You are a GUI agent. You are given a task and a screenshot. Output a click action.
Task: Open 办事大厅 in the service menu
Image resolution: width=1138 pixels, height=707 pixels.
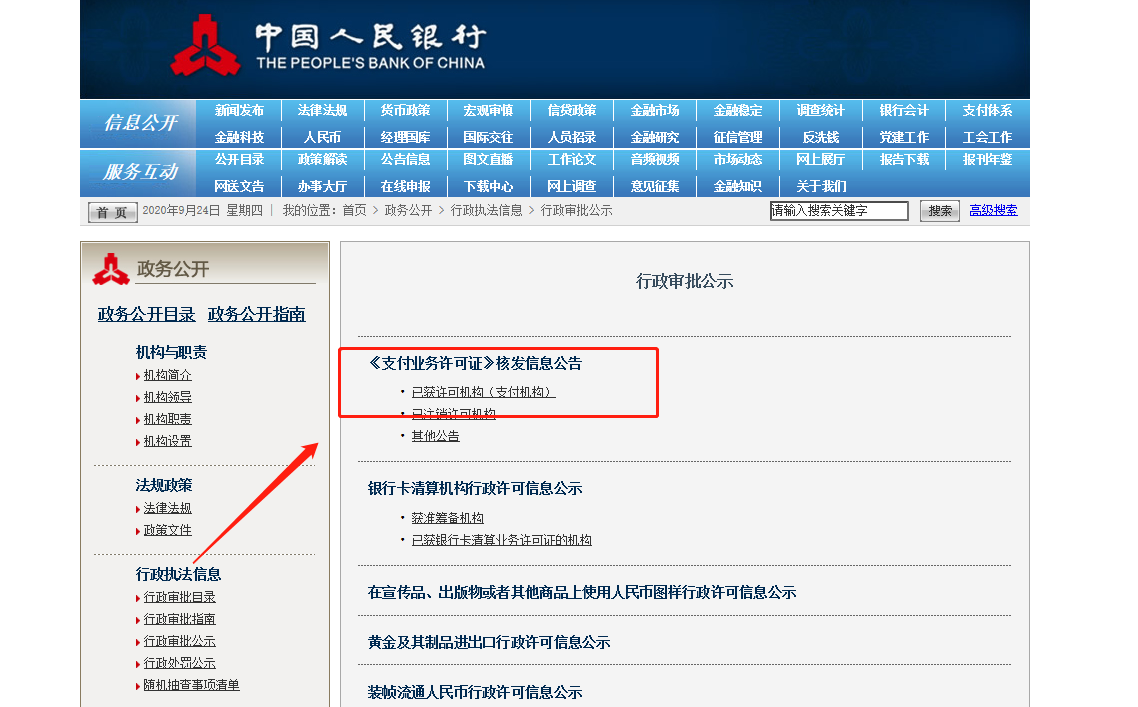pyautogui.click(x=322, y=186)
